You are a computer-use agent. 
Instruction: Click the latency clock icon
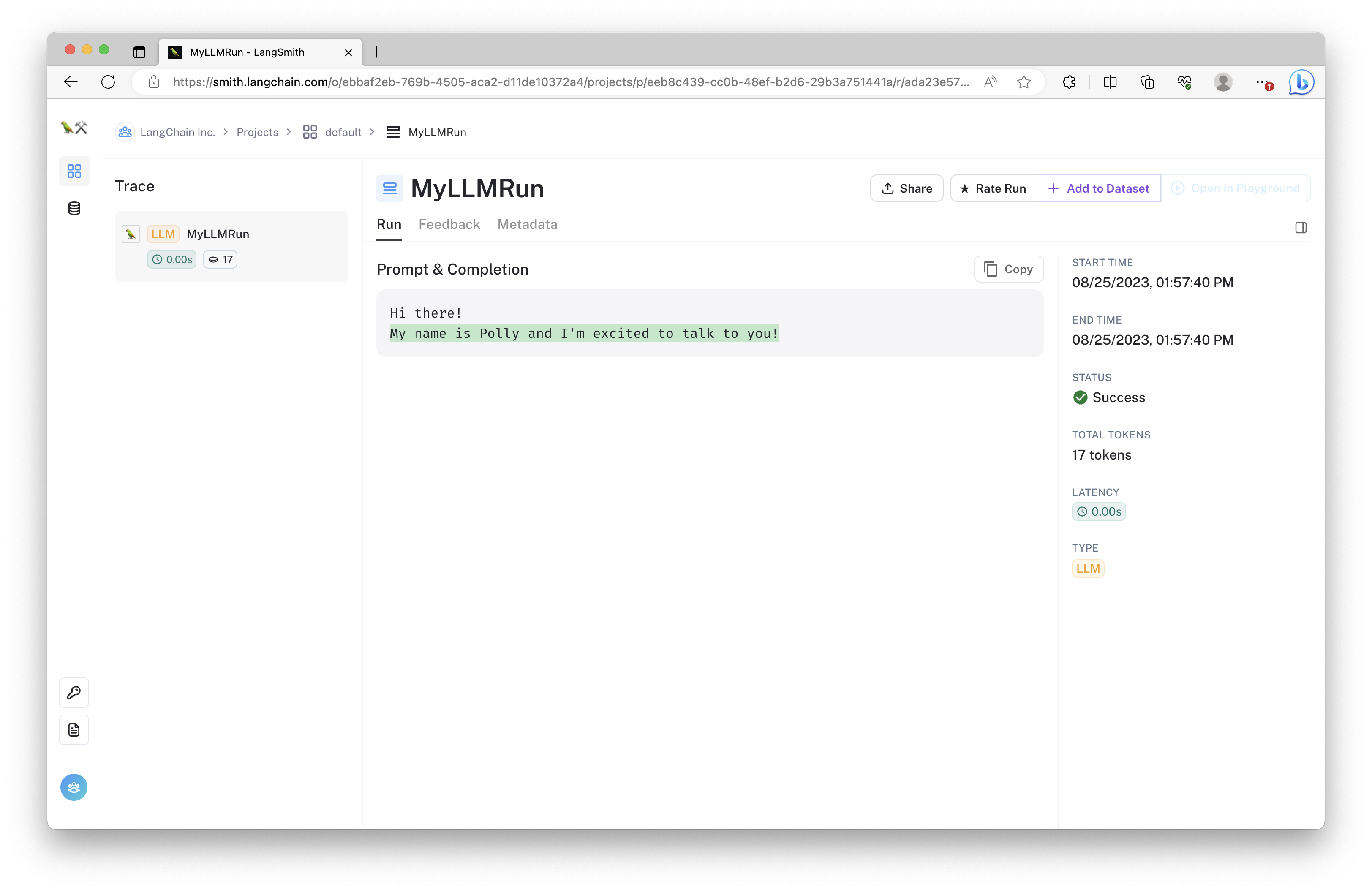point(1083,511)
